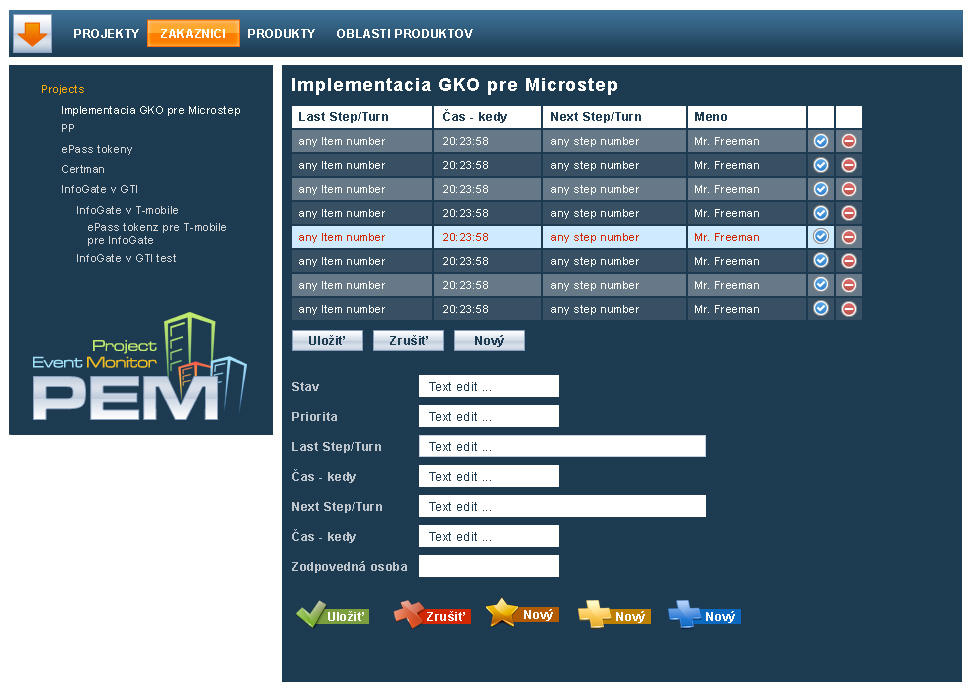Click the PEM Project Event Monitor logo
The width and height of the screenshot is (975, 691).
[x=140, y=367]
